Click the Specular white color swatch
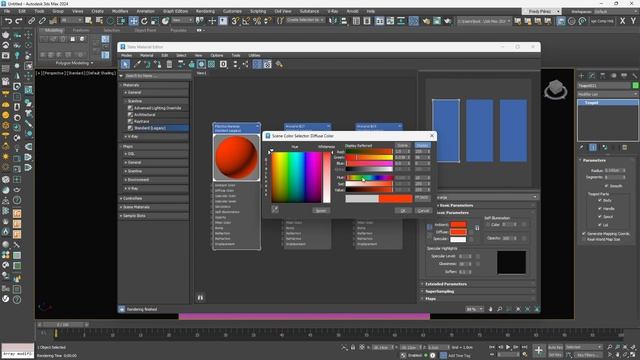 458,239
